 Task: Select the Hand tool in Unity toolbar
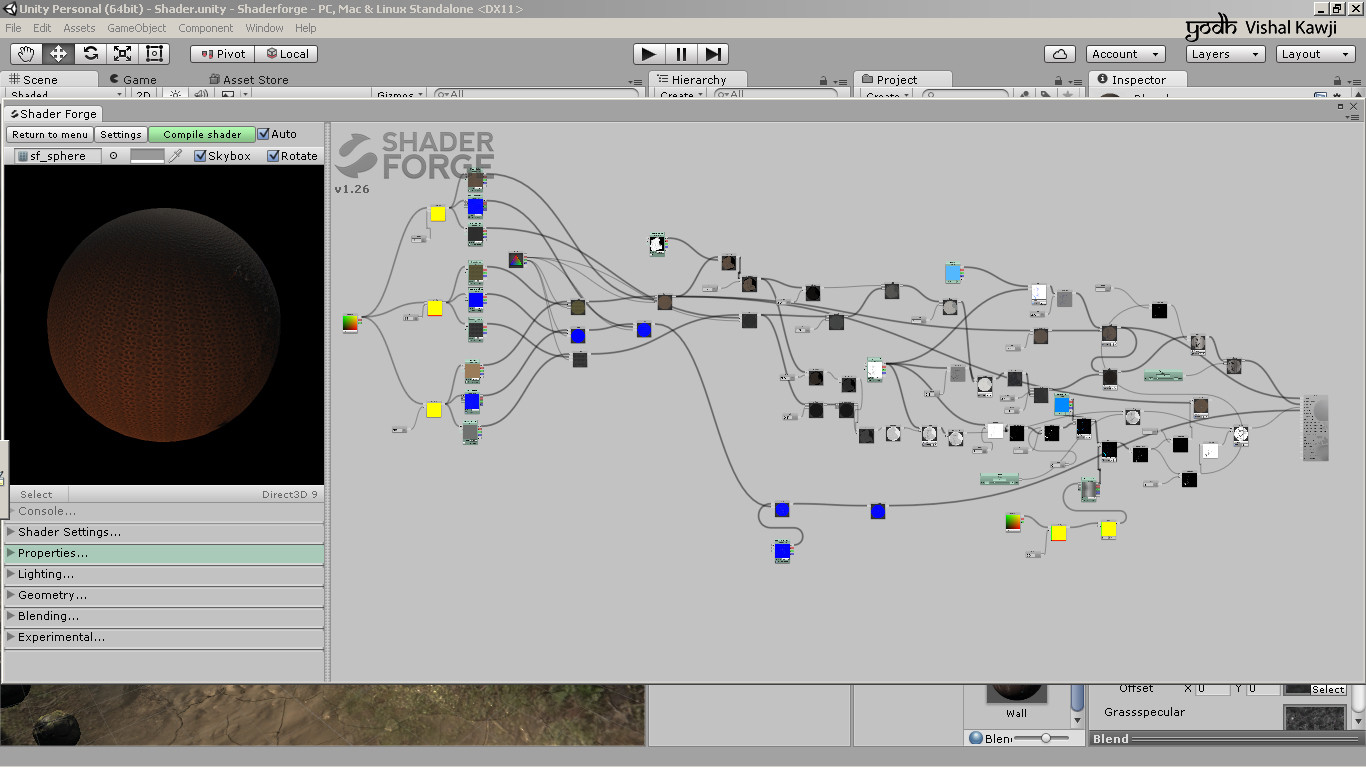tap(27, 54)
